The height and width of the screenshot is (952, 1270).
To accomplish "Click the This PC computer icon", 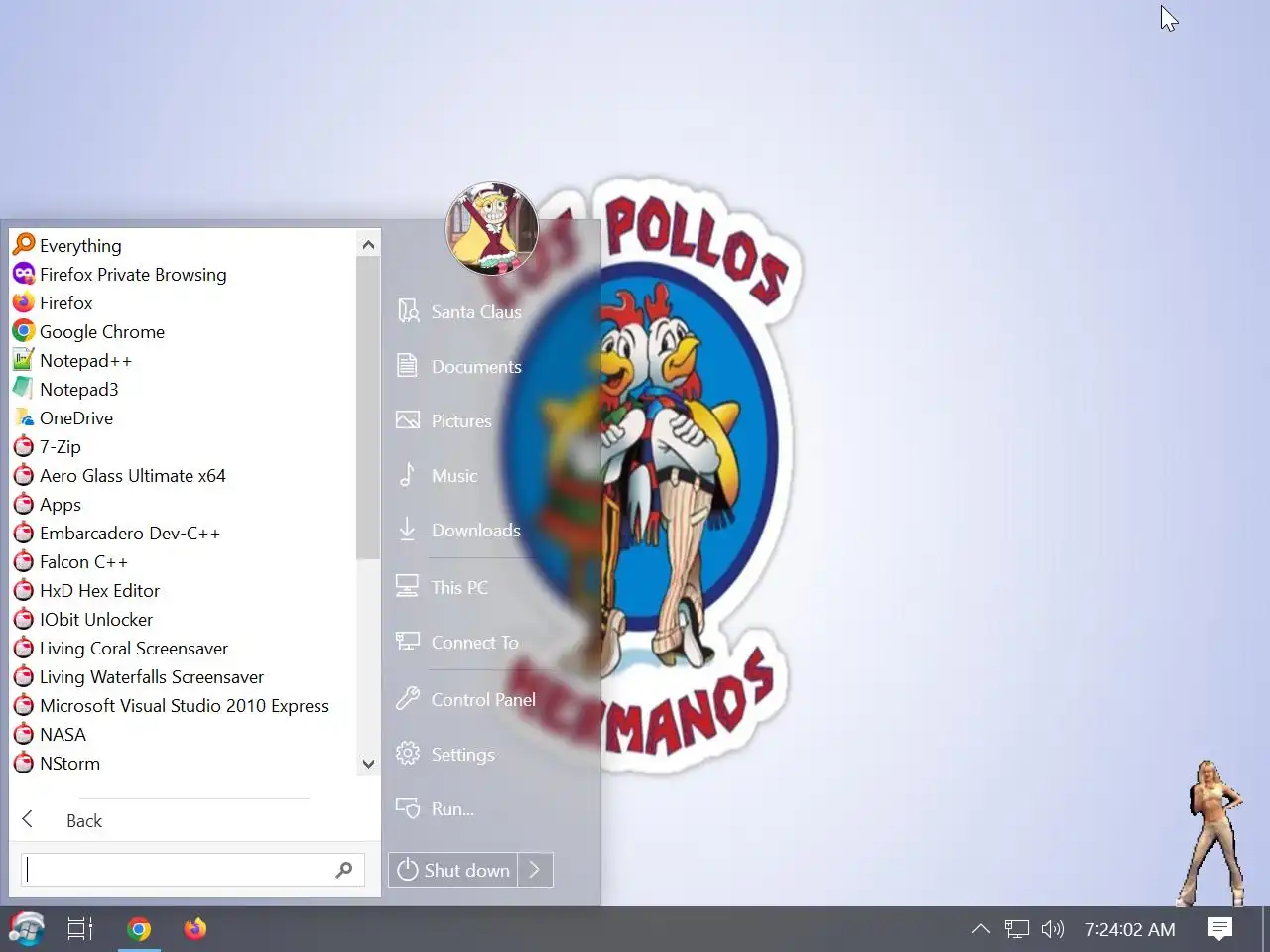I will tap(407, 586).
